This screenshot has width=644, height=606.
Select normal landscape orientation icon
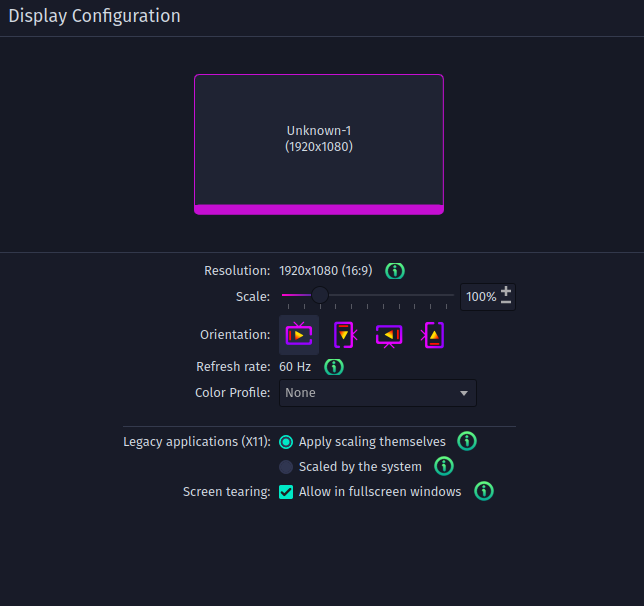click(299, 335)
